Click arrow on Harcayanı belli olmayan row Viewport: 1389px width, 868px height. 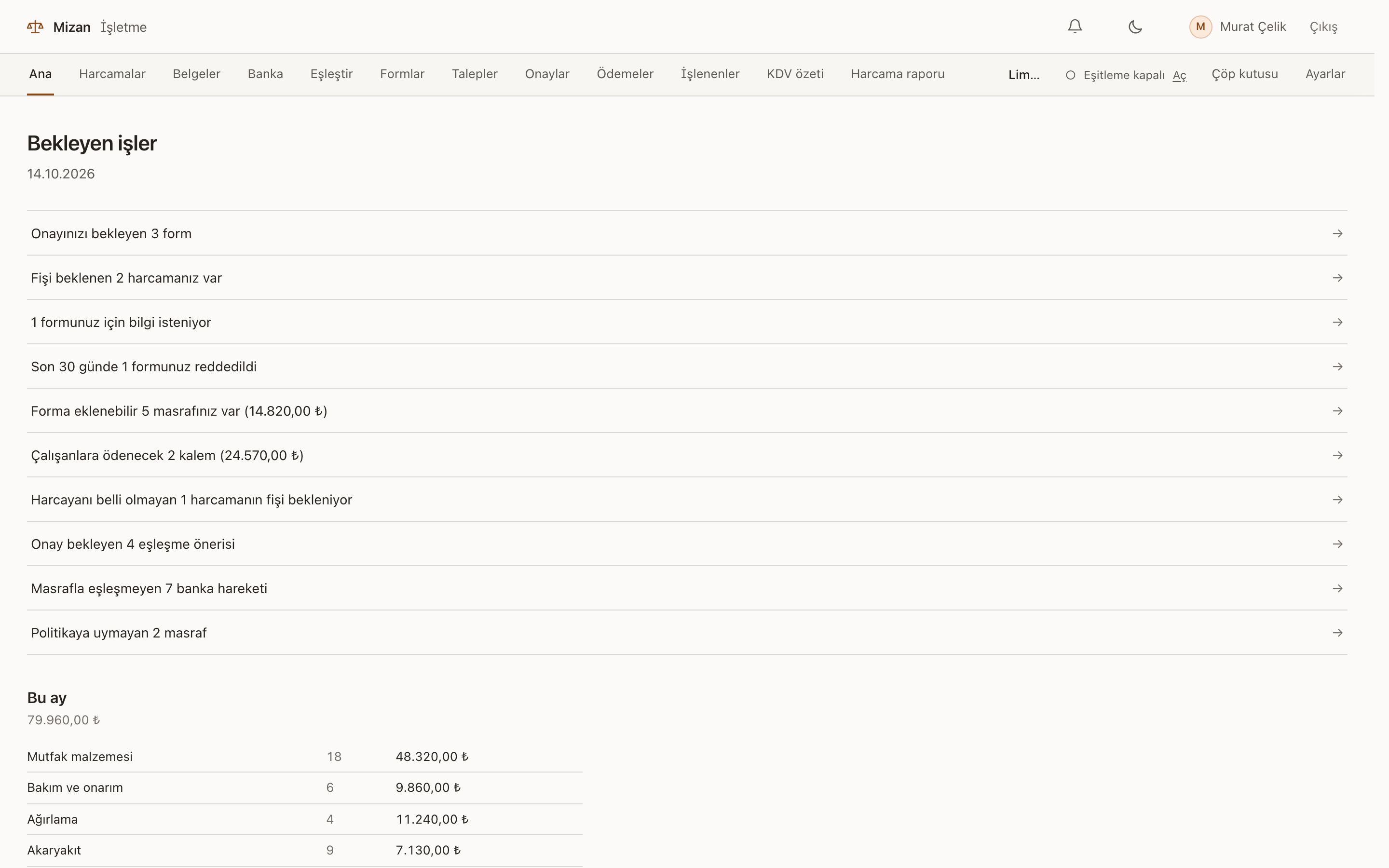(x=1337, y=500)
